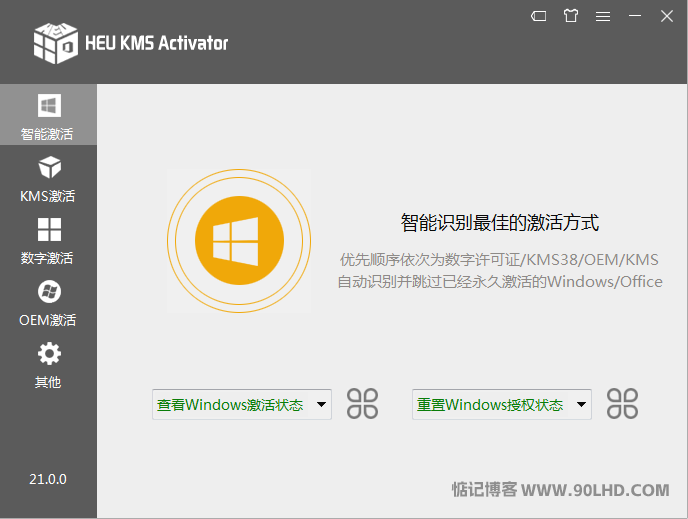The width and height of the screenshot is (688, 519).
Task: Run the action icon beside 重置Windows授权状态
Action: pyautogui.click(x=622, y=404)
